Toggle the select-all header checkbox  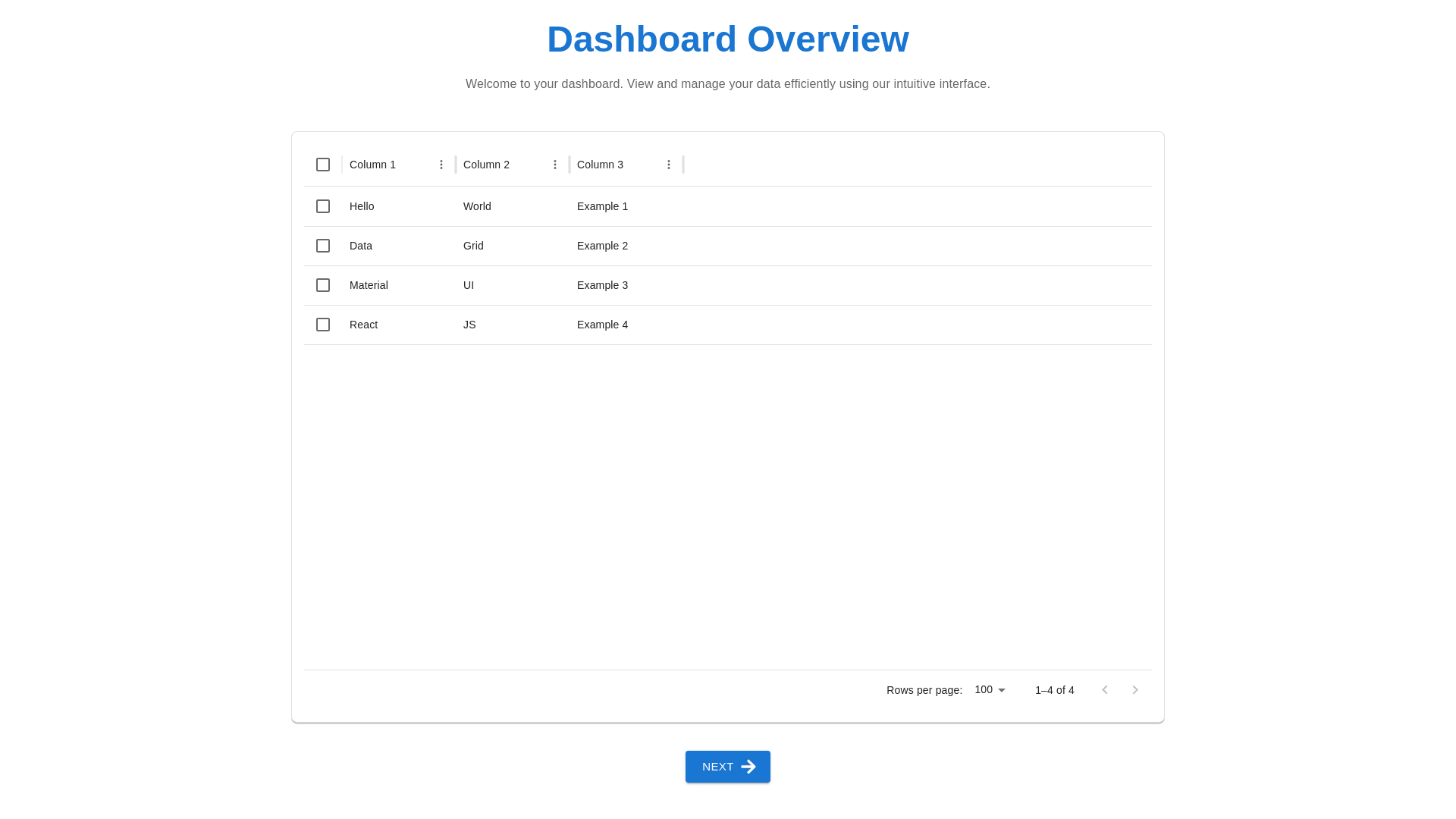tap(323, 165)
